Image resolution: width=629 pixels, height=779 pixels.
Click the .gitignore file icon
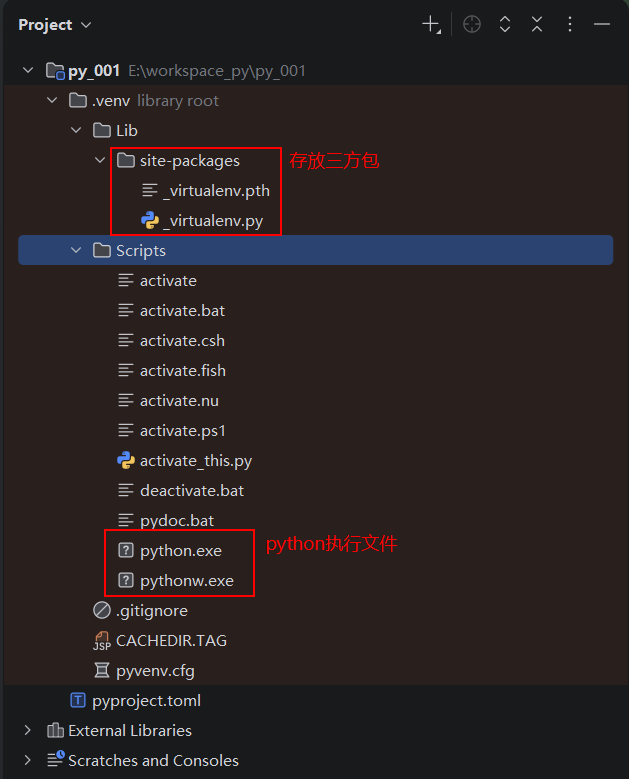coord(102,611)
